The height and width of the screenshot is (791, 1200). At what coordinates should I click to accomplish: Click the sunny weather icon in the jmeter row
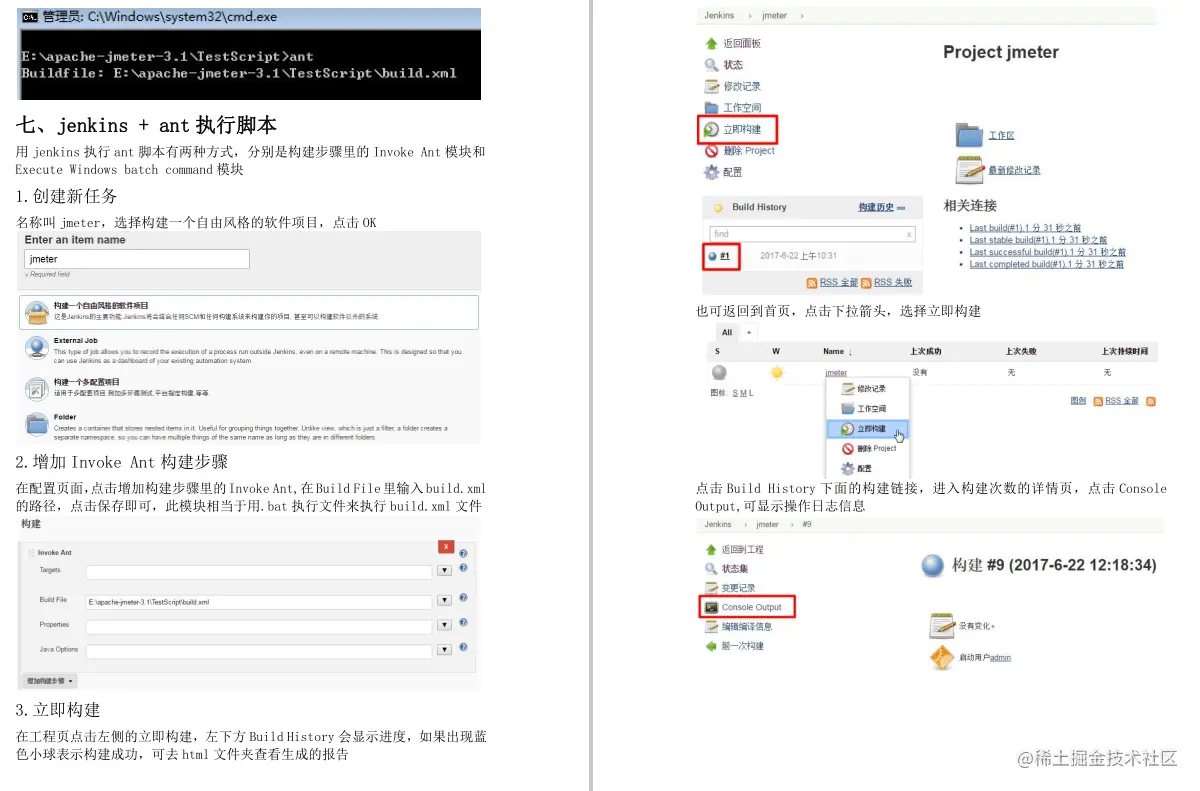[776, 371]
